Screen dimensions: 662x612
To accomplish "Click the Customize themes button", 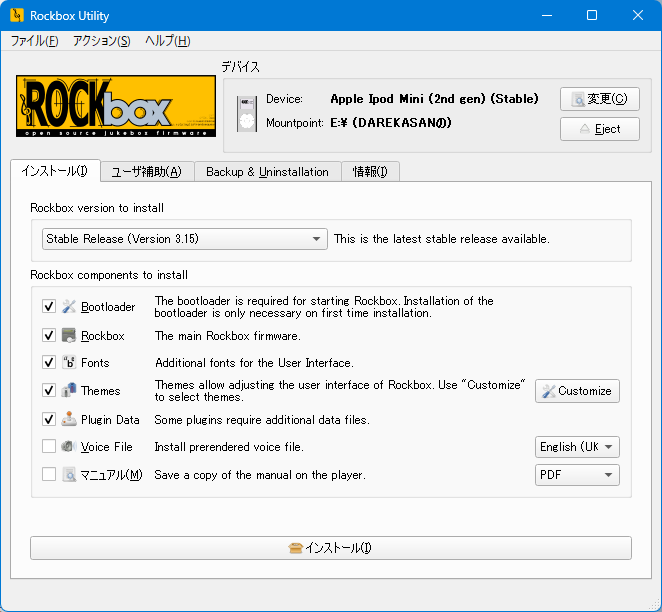I will click(577, 391).
